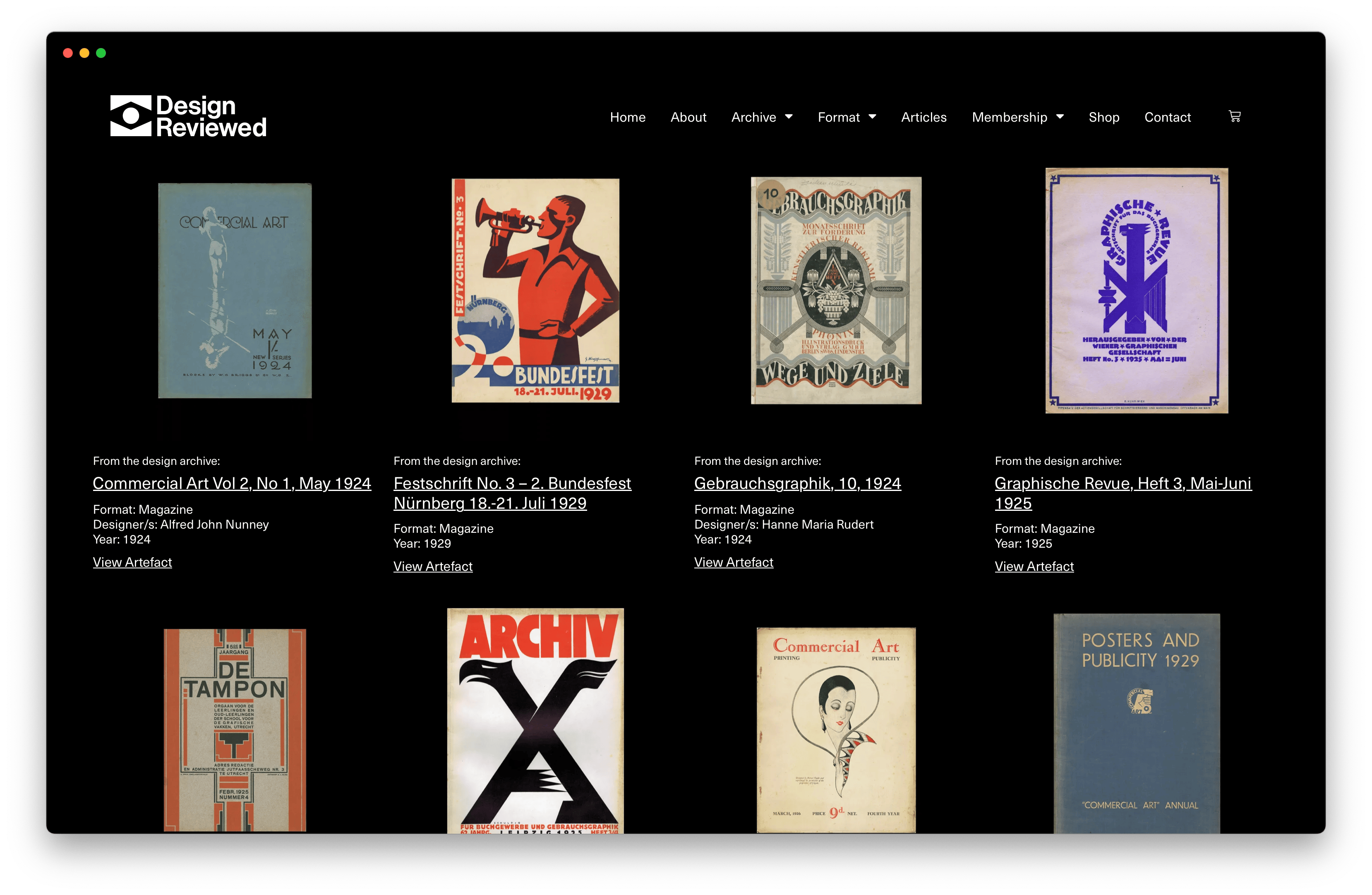
Task: View Artefact under Festschrift No. 3
Action: (x=432, y=566)
